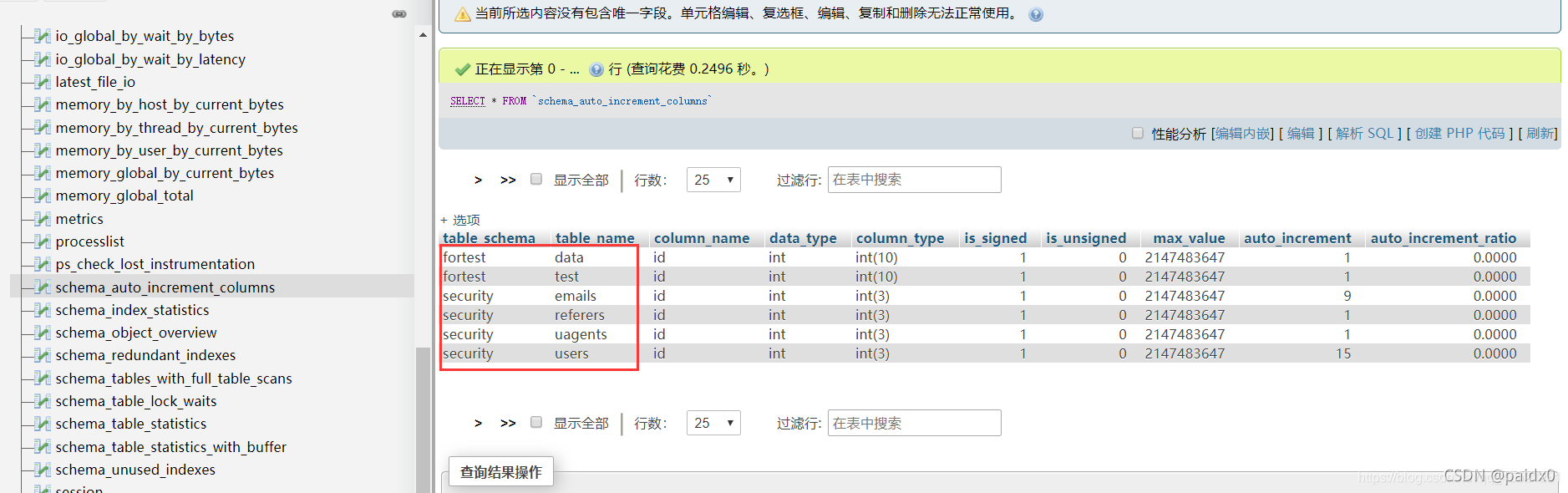This screenshot has width=1568, height=493.
Task: Open schema_index_statistics in navigation tree
Action: pyautogui.click(x=132, y=310)
